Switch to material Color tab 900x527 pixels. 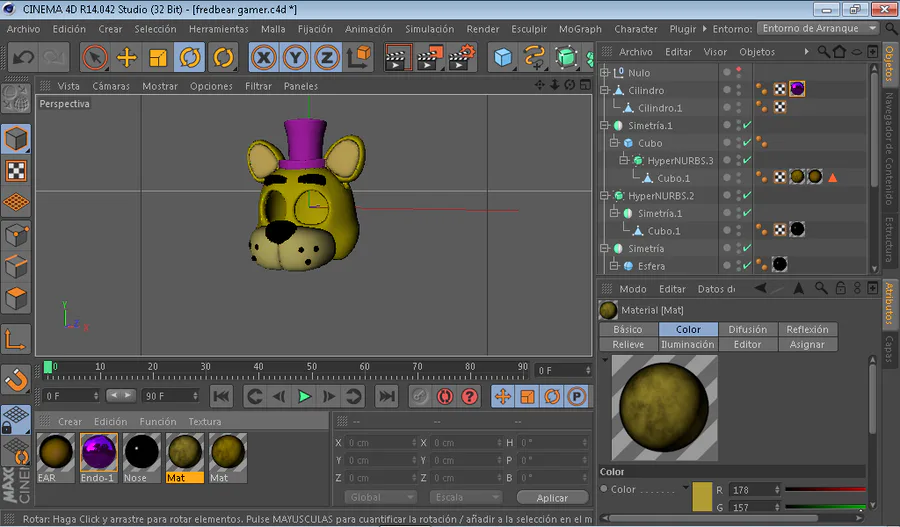[688, 330]
